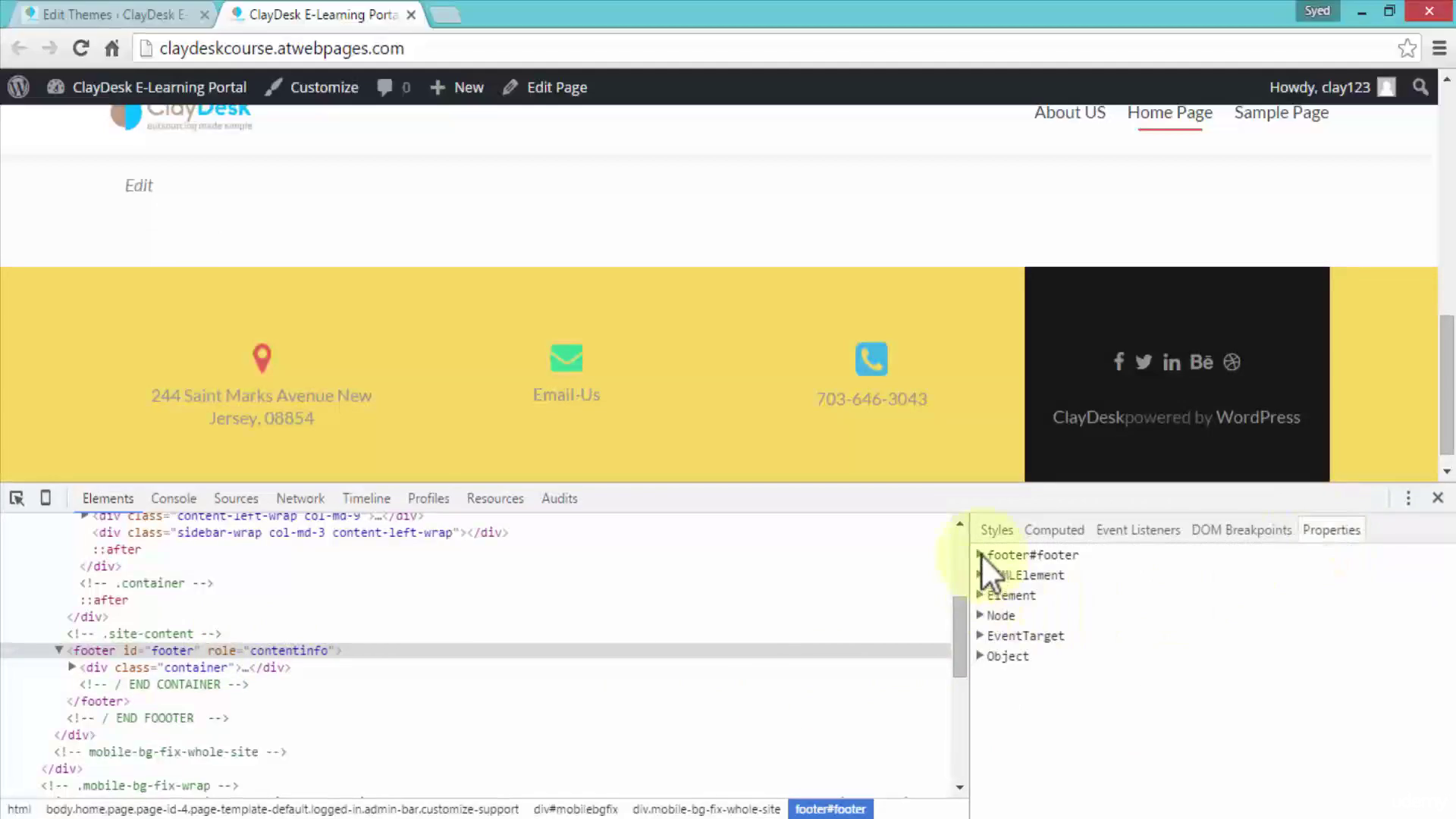
Task: Open the Audits tab
Action: [x=560, y=498]
